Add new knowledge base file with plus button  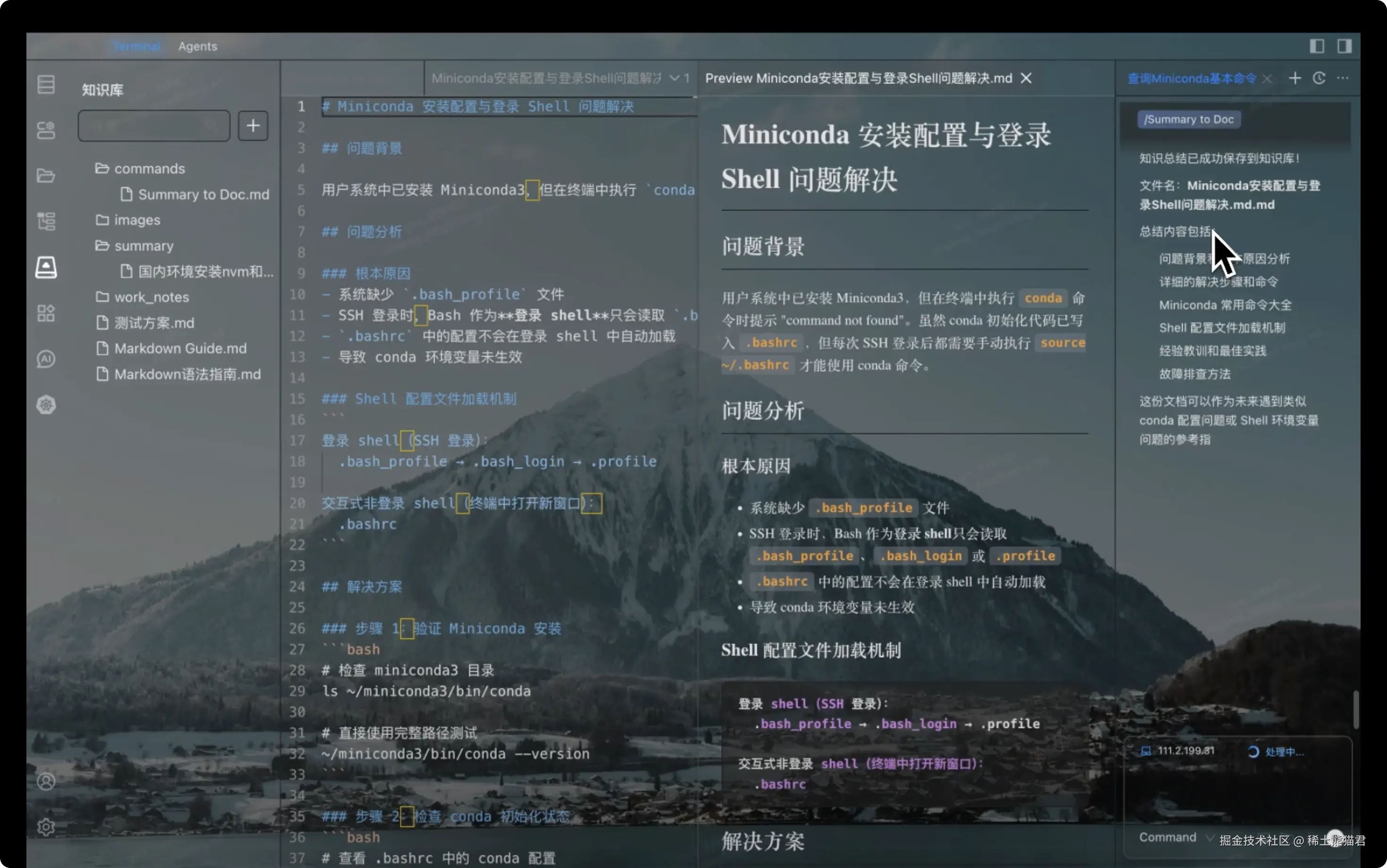(252, 126)
